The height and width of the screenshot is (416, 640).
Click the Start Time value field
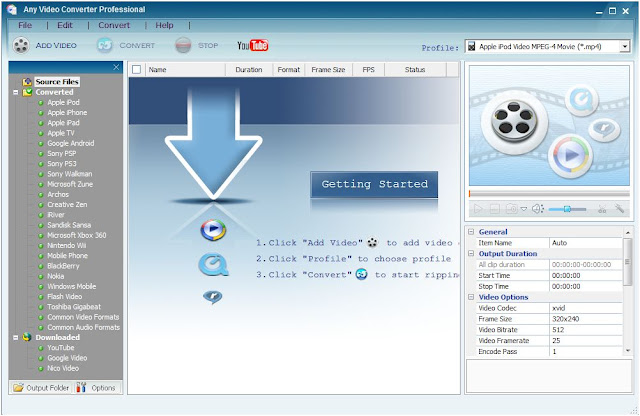pos(586,276)
